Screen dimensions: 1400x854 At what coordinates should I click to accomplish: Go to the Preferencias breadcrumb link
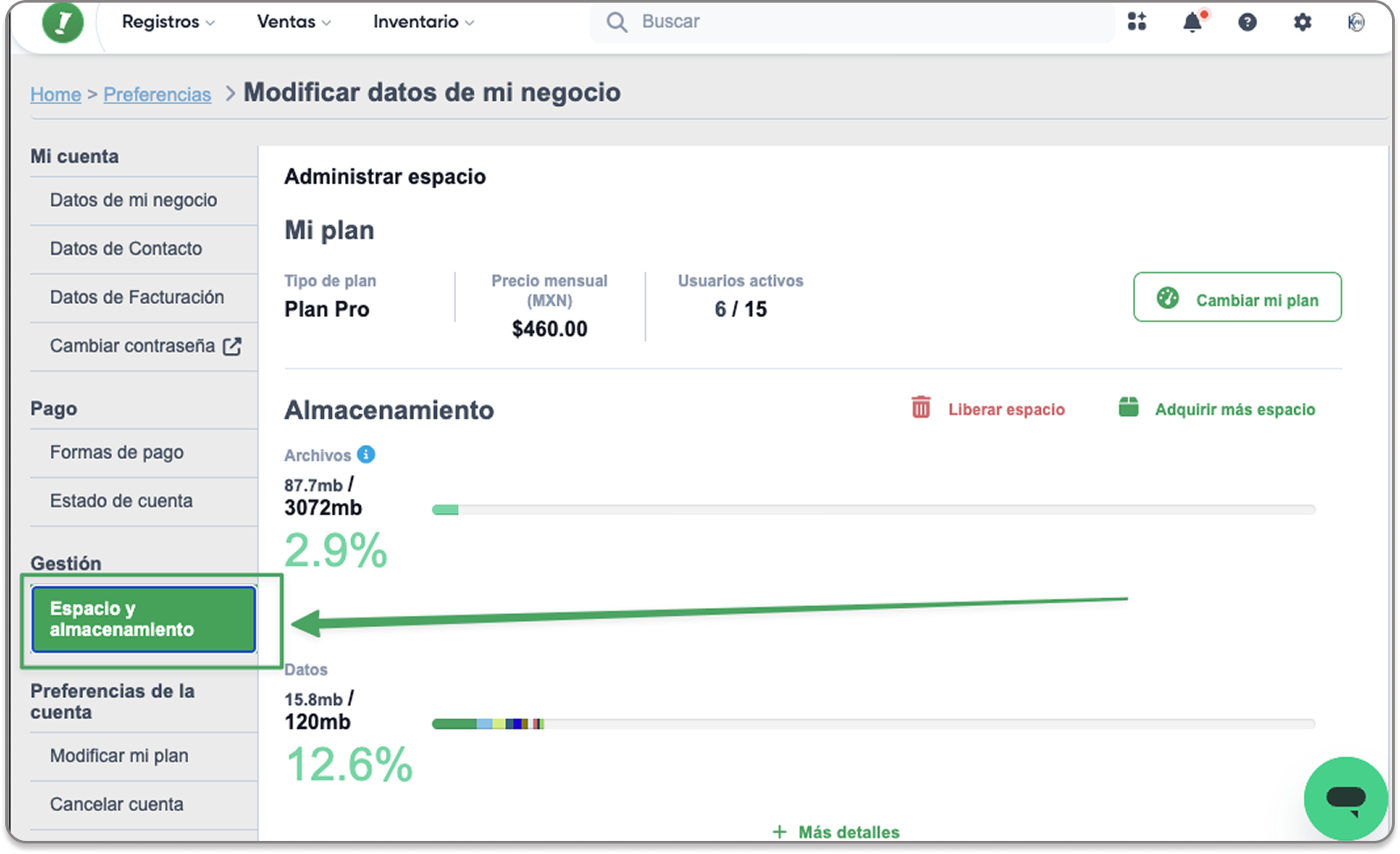pos(158,95)
